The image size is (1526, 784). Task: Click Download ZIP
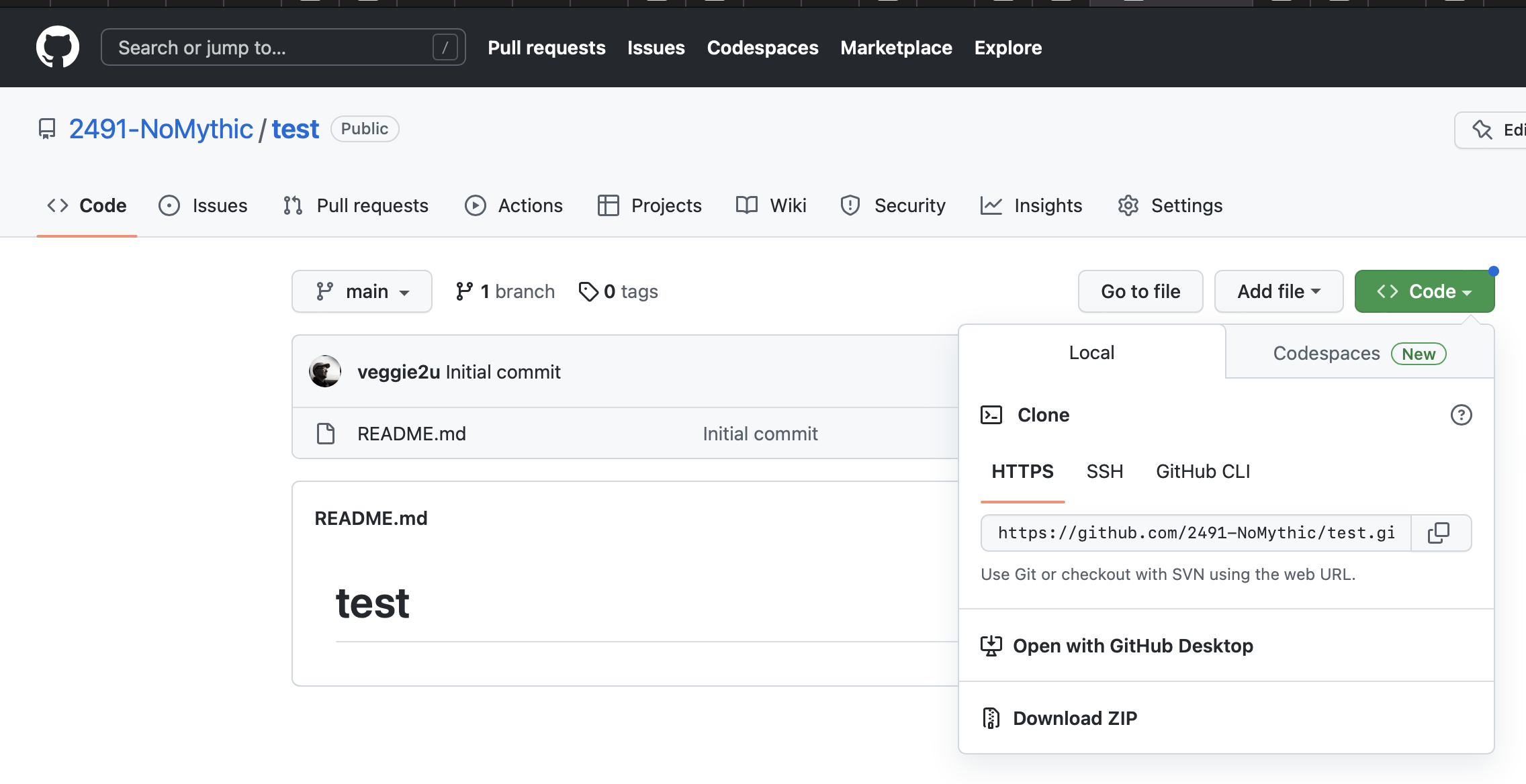point(1075,718)
